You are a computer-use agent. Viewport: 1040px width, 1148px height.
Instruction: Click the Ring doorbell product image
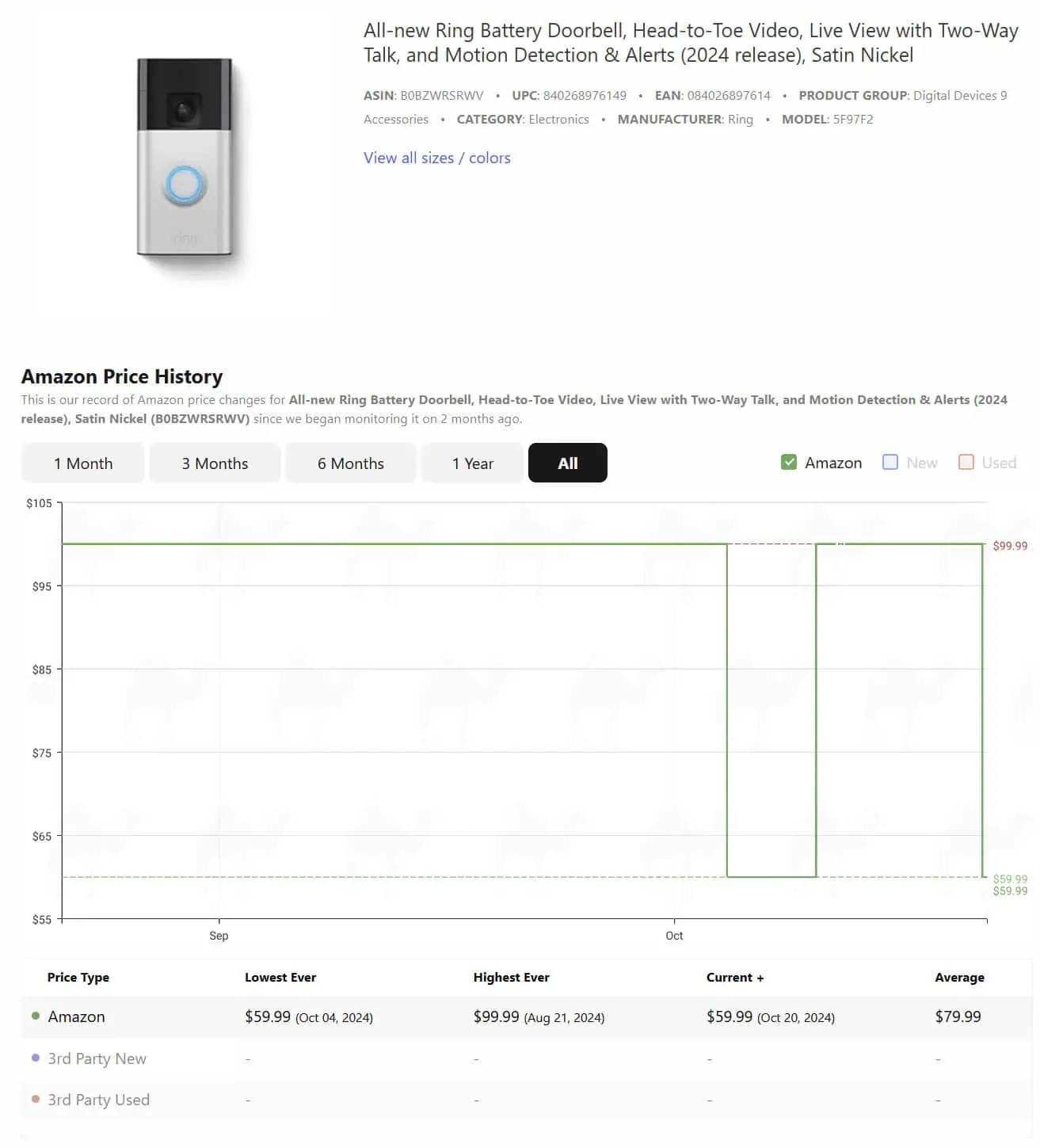coord(185,157)
